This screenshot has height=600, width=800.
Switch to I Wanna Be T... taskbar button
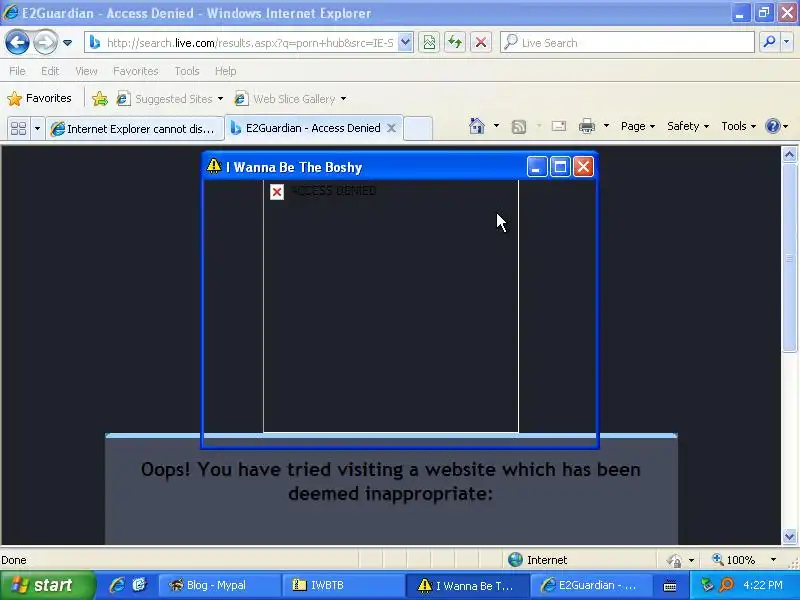468,585
